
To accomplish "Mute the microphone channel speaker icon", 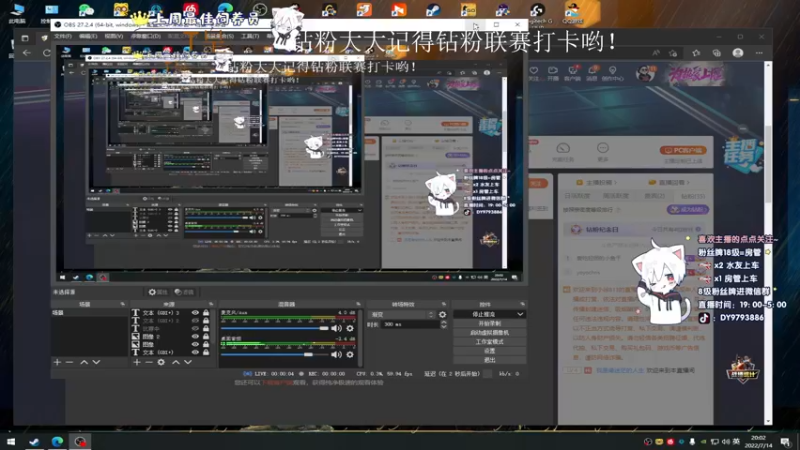I will (x=336, y=329).
